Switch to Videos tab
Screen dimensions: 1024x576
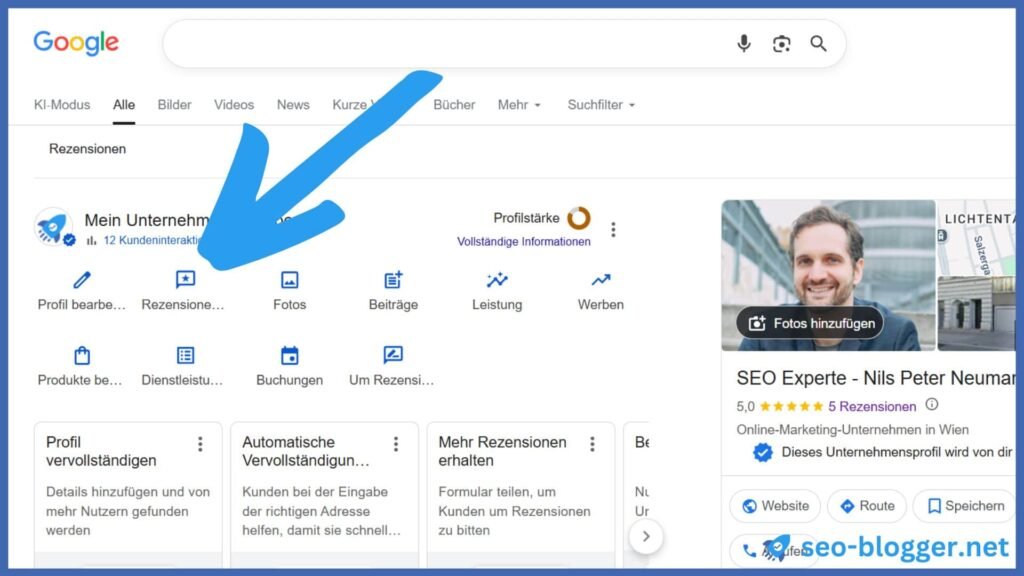click(x=234, y=105)
